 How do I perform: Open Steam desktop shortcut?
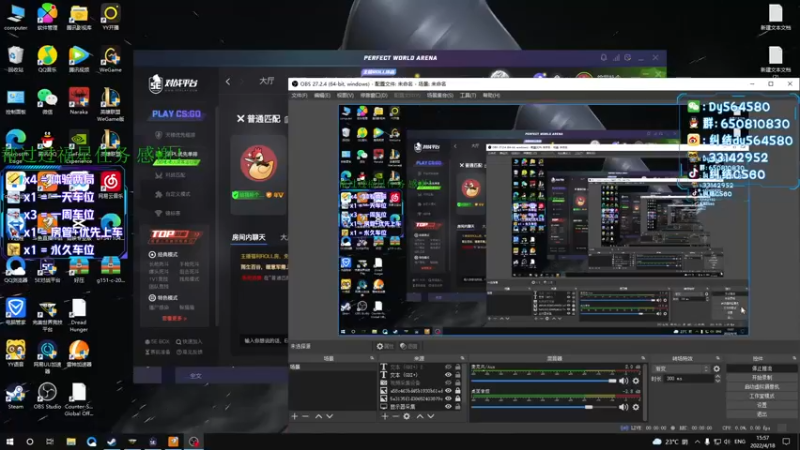click(15, 396)
